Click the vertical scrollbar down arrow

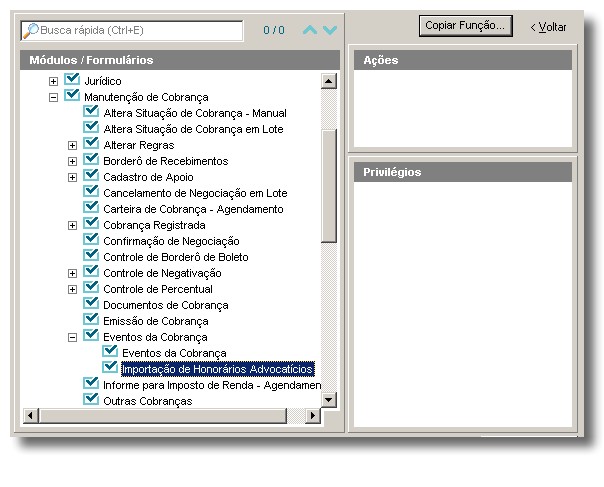pyautogui.click(x=329, y=400)
